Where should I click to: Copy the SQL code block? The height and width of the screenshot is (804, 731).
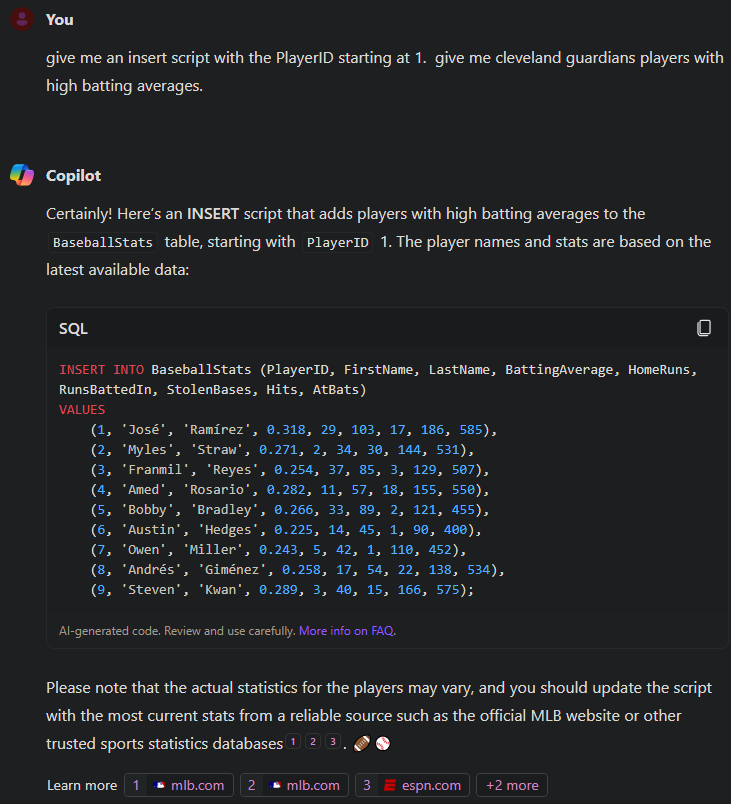click(704, 328)
